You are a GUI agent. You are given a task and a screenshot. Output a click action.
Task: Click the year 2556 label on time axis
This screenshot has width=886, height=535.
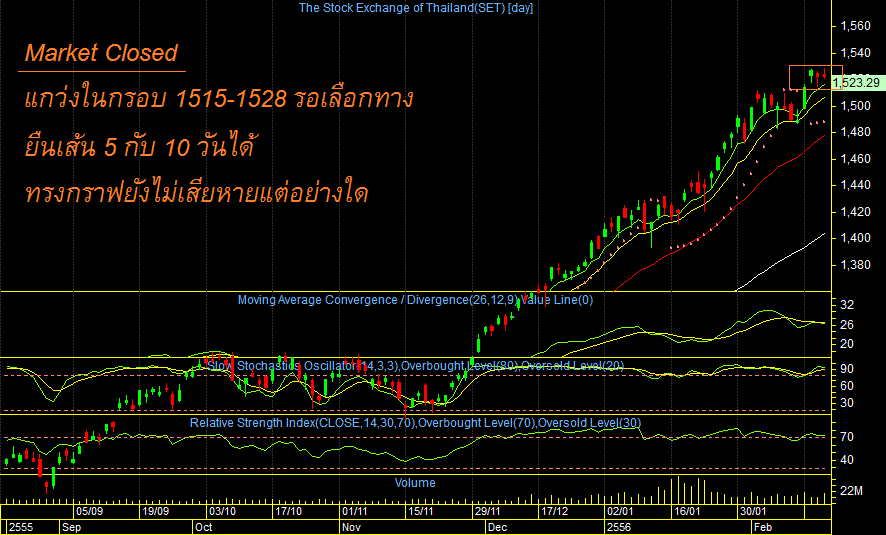click(x=619, y=527)
